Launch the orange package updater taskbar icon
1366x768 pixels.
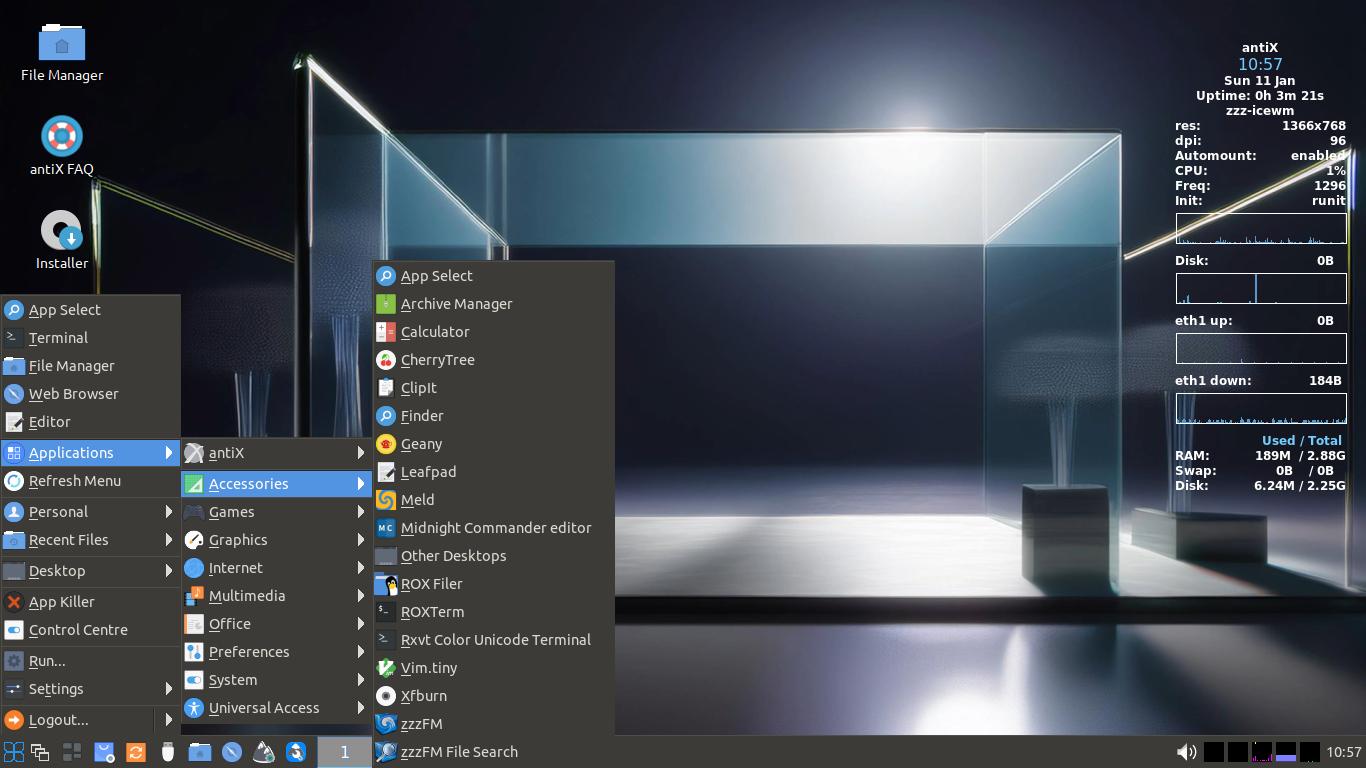click(135, 752)
